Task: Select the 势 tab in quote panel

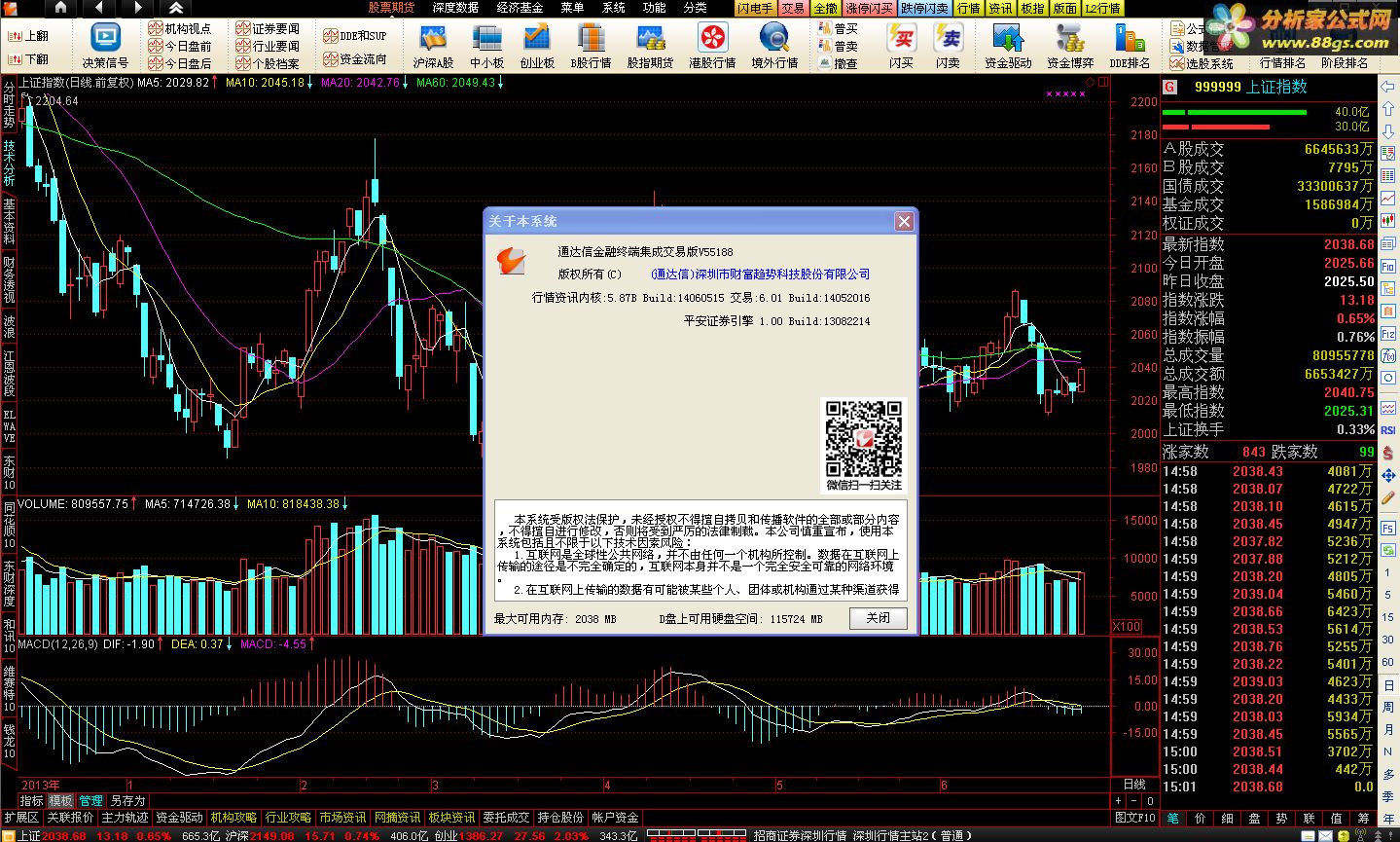Action: pos(1282,819)
